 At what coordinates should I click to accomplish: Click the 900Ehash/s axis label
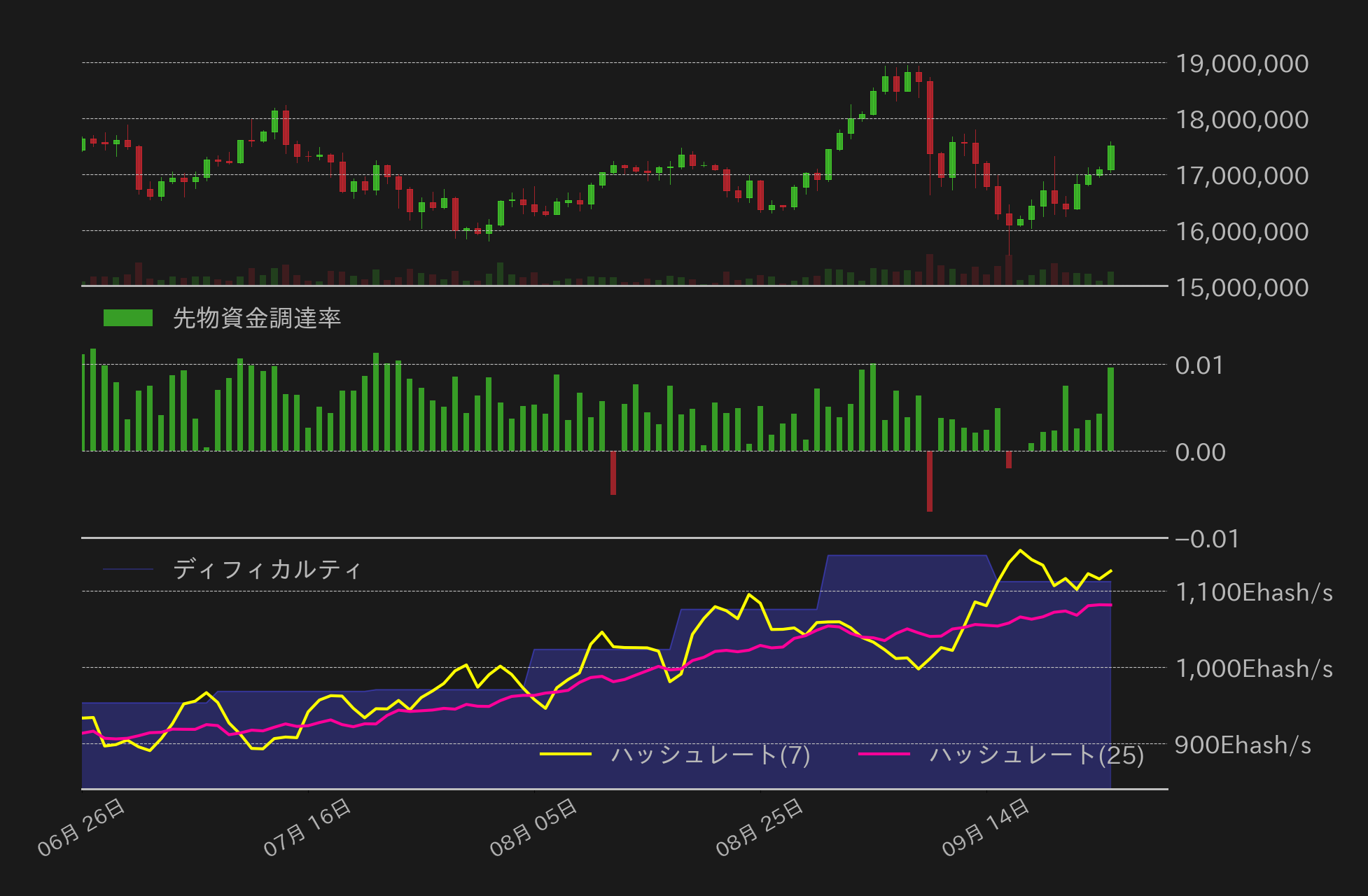pyautogui.click(x=1242, y=745)
